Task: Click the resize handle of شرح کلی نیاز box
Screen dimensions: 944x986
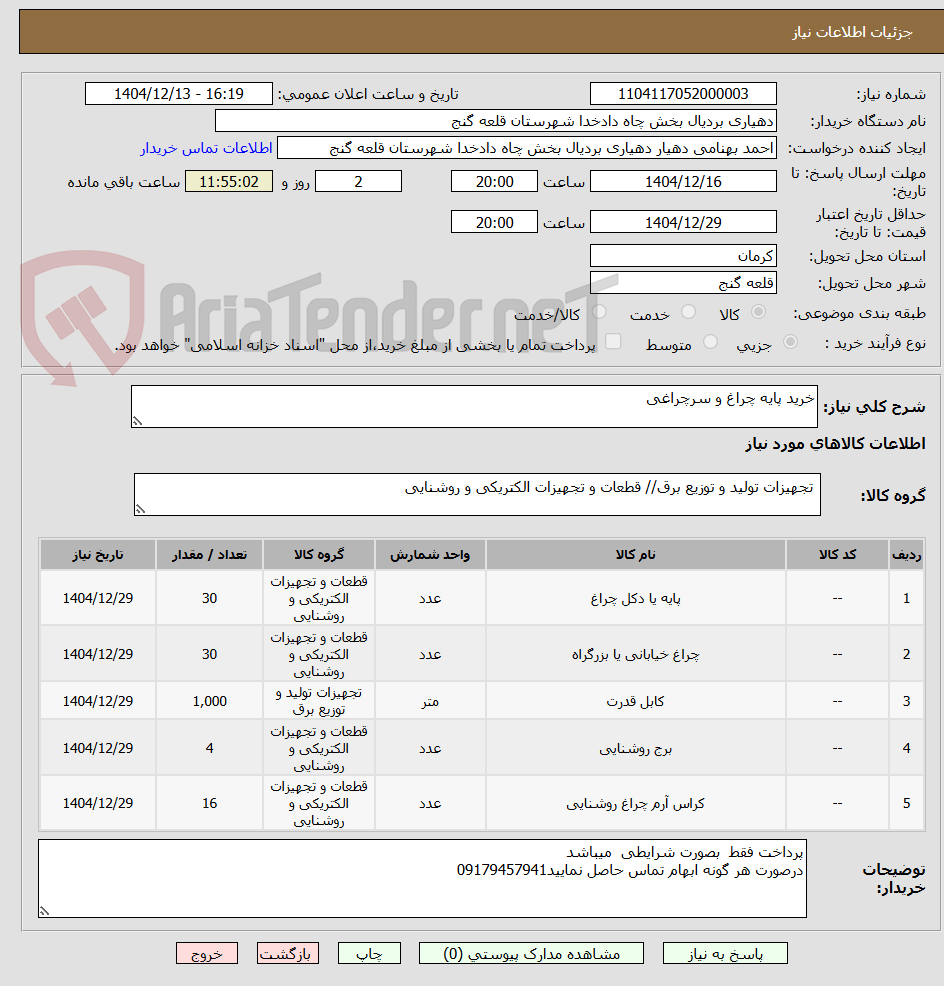Action: click(137, 421)
